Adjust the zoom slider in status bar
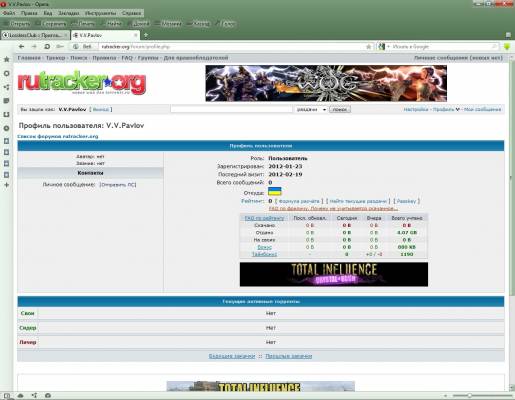Image resolution: width=515 pixels, height=400 pixels. [x=469, y=396]
